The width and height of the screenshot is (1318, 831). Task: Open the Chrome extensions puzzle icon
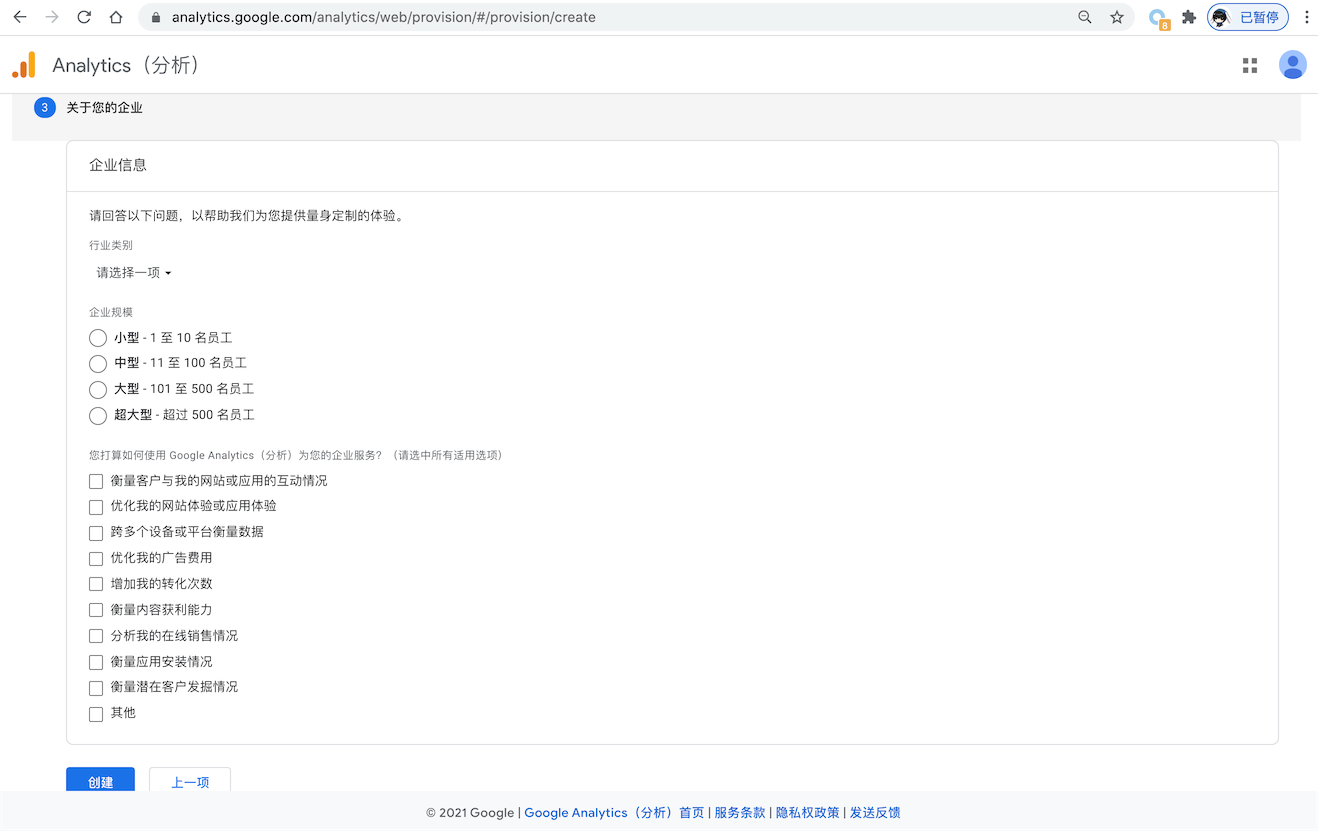[1188, 17]
